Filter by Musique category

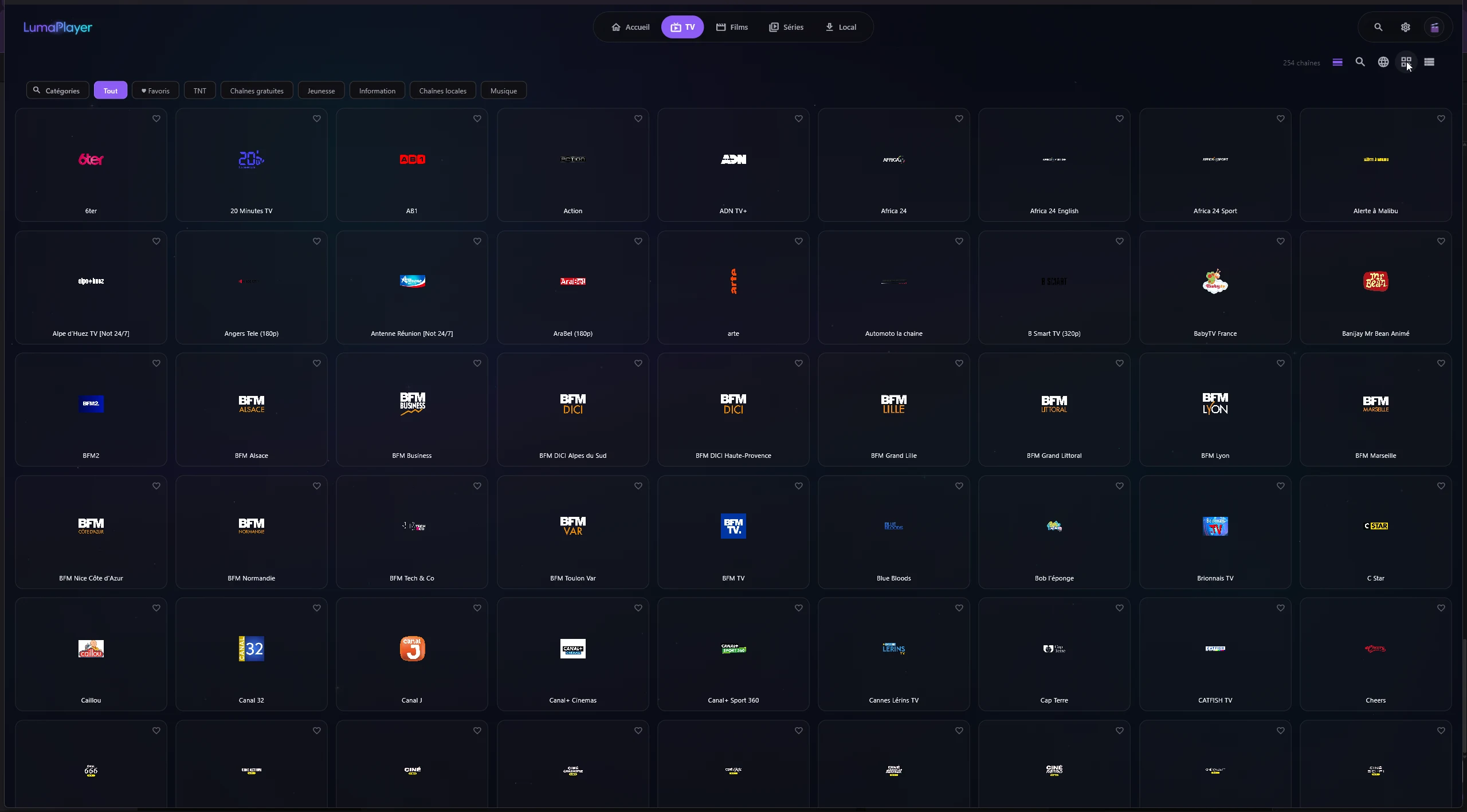(x=504, y=91)
